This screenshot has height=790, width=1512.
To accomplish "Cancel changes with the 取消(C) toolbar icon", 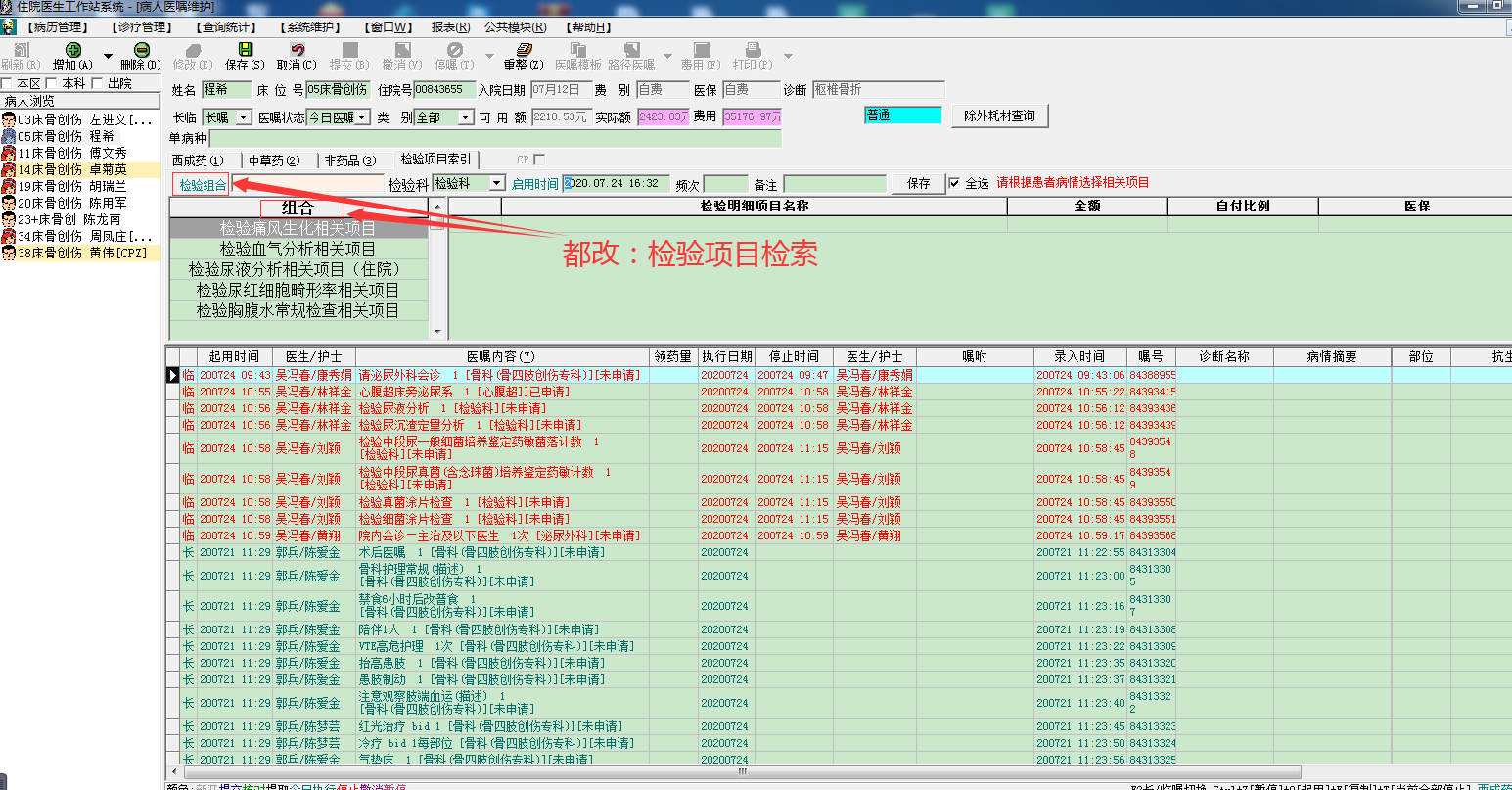I will pos(298,50).
